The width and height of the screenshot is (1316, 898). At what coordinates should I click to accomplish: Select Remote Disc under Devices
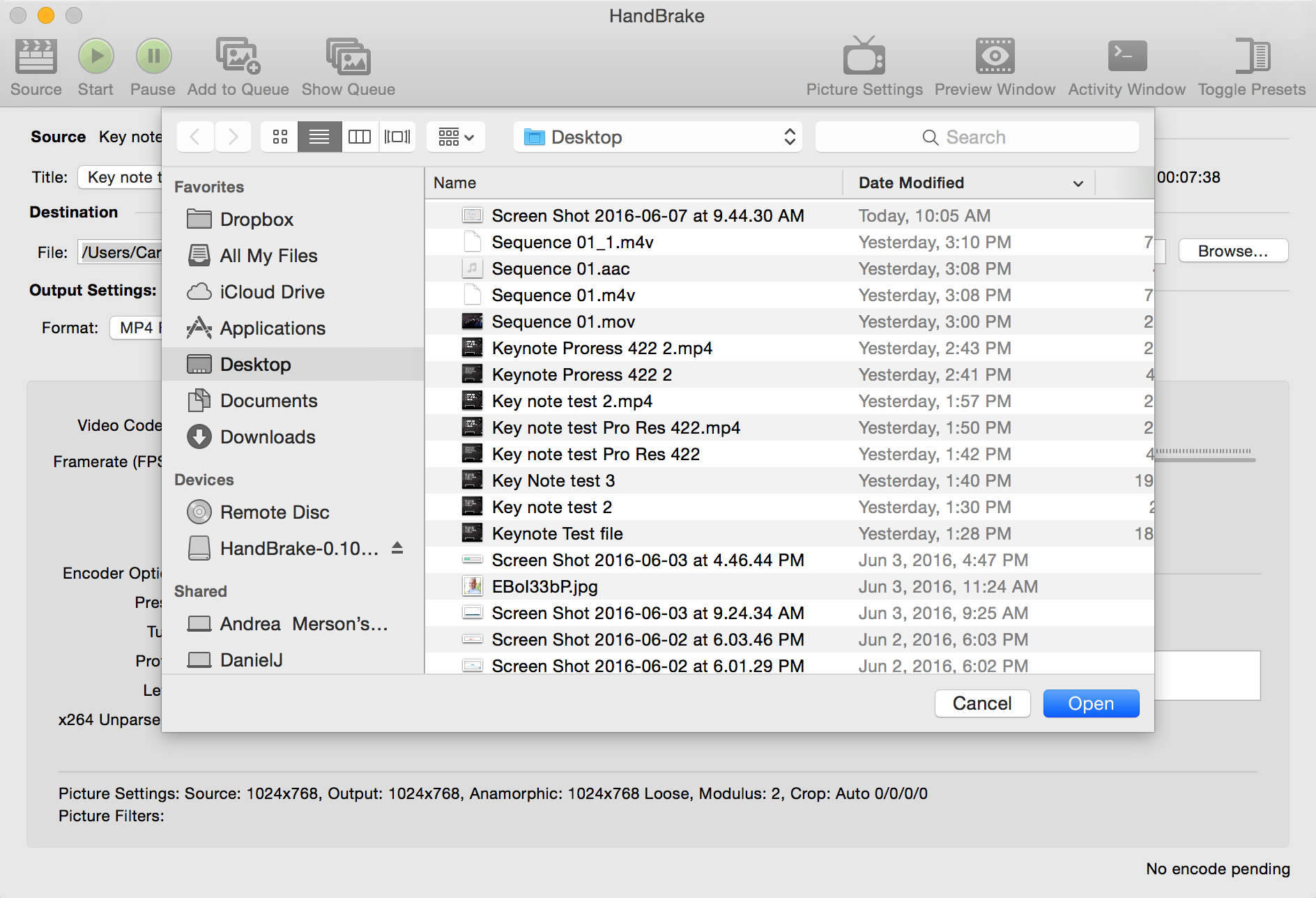[293, 512]
